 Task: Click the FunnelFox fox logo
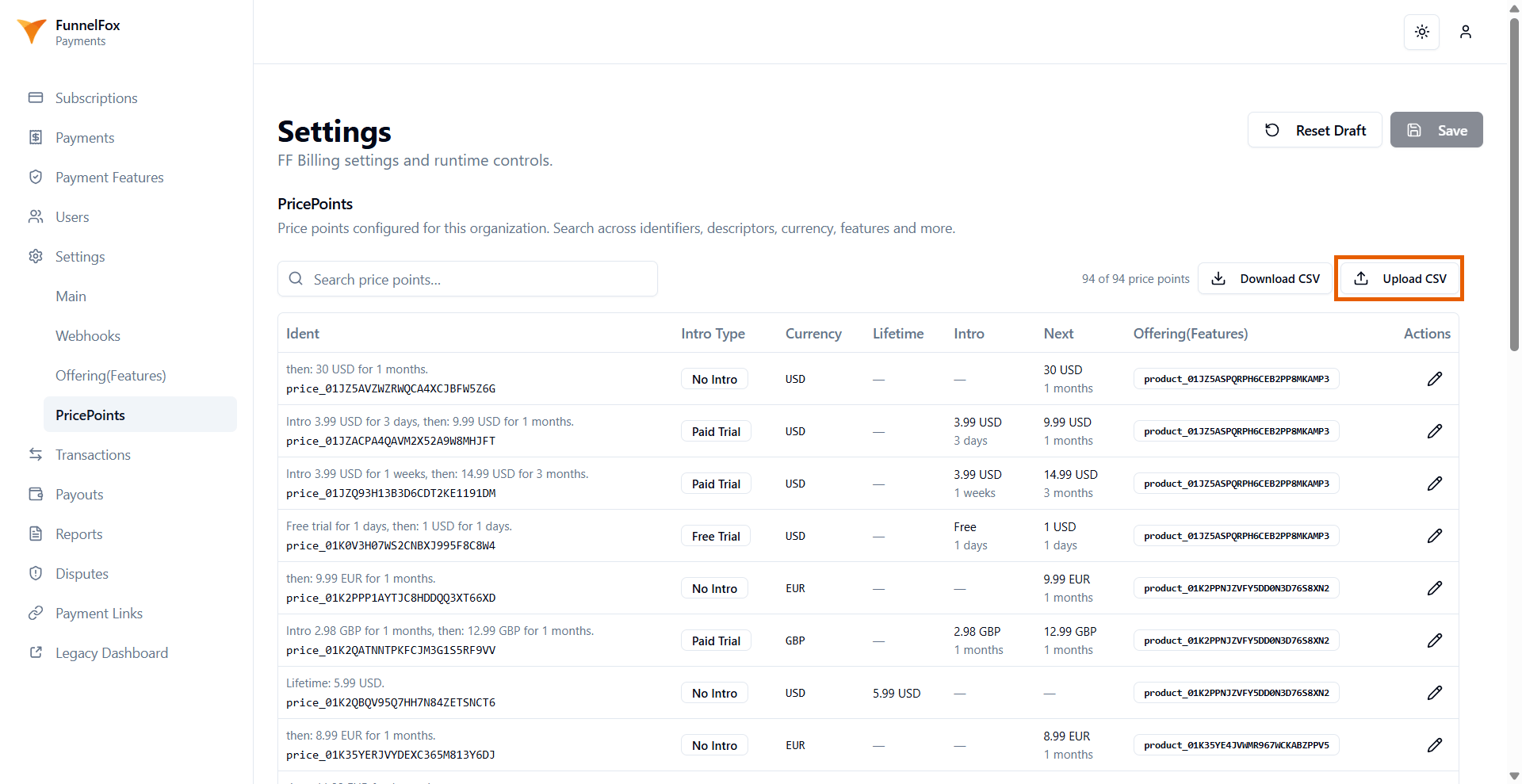(32, 32)
